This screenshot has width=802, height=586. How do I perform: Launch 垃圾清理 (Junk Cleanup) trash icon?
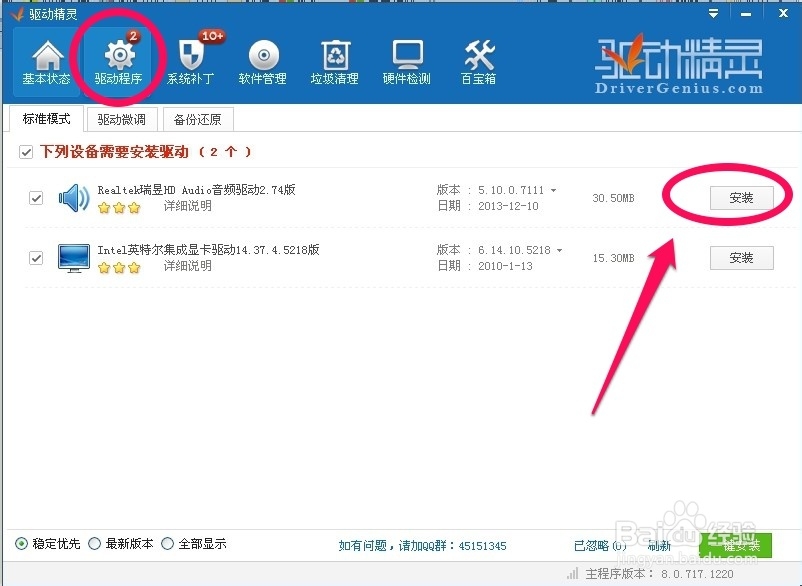334,62
